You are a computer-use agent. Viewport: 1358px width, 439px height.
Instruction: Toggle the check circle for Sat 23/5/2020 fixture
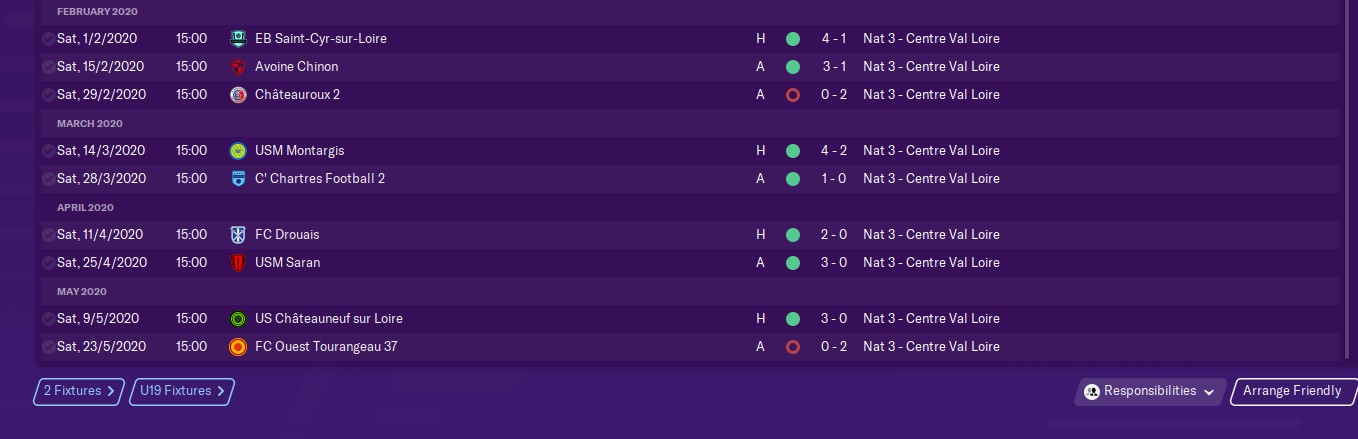point(48,347)
